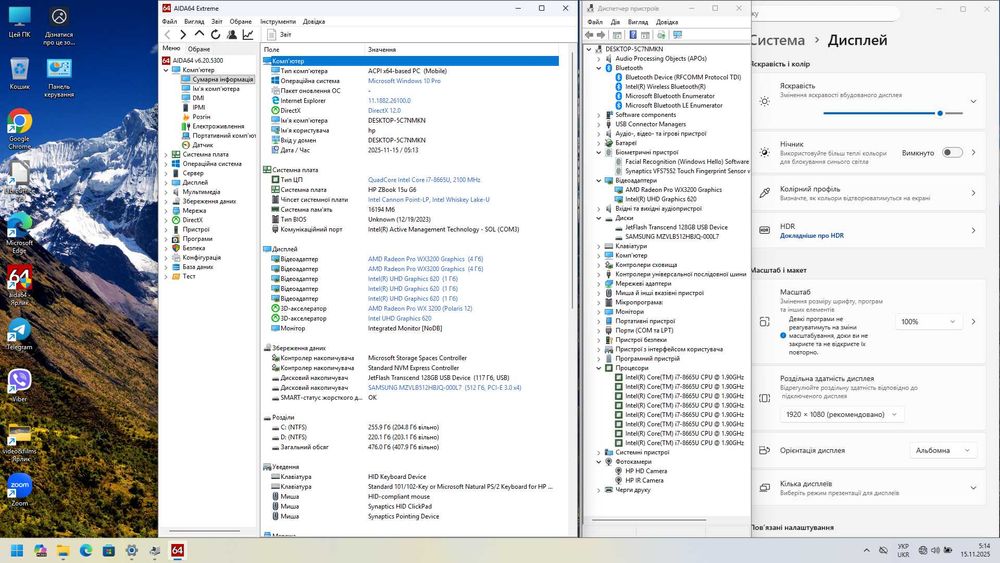Expand Дисплей node in AIDA64 tree
1000x563 pixels.
(x=166, y=182)
